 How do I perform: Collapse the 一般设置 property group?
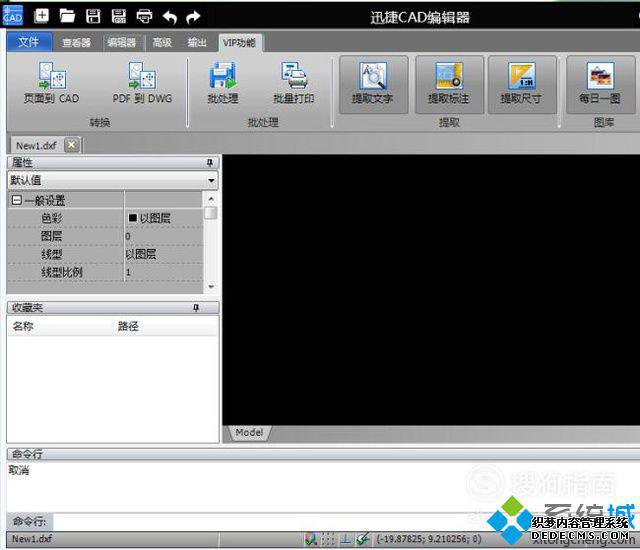(16, 200)
